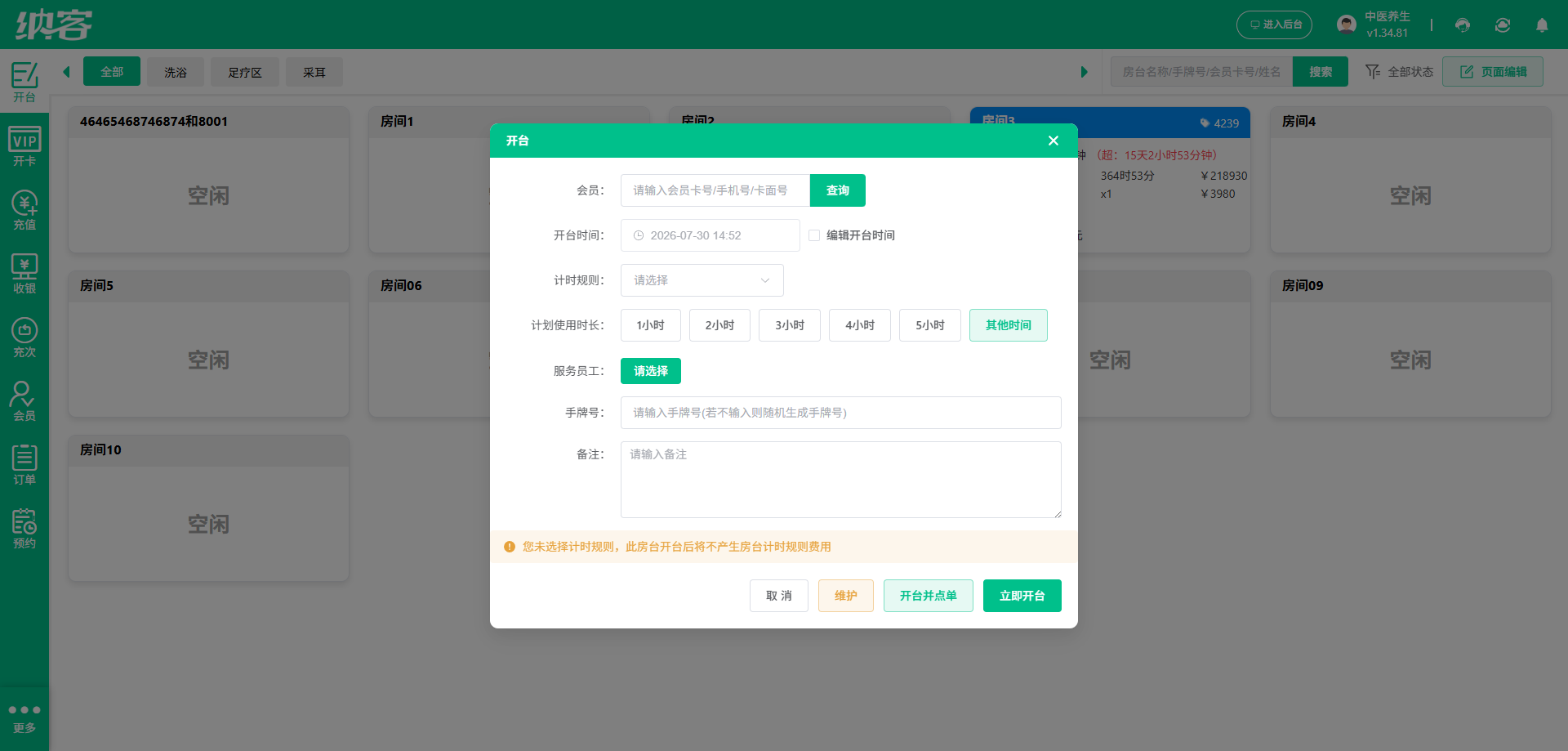Click the 取消 button
The image size is (1568, 751).
(x=779, y=596)
